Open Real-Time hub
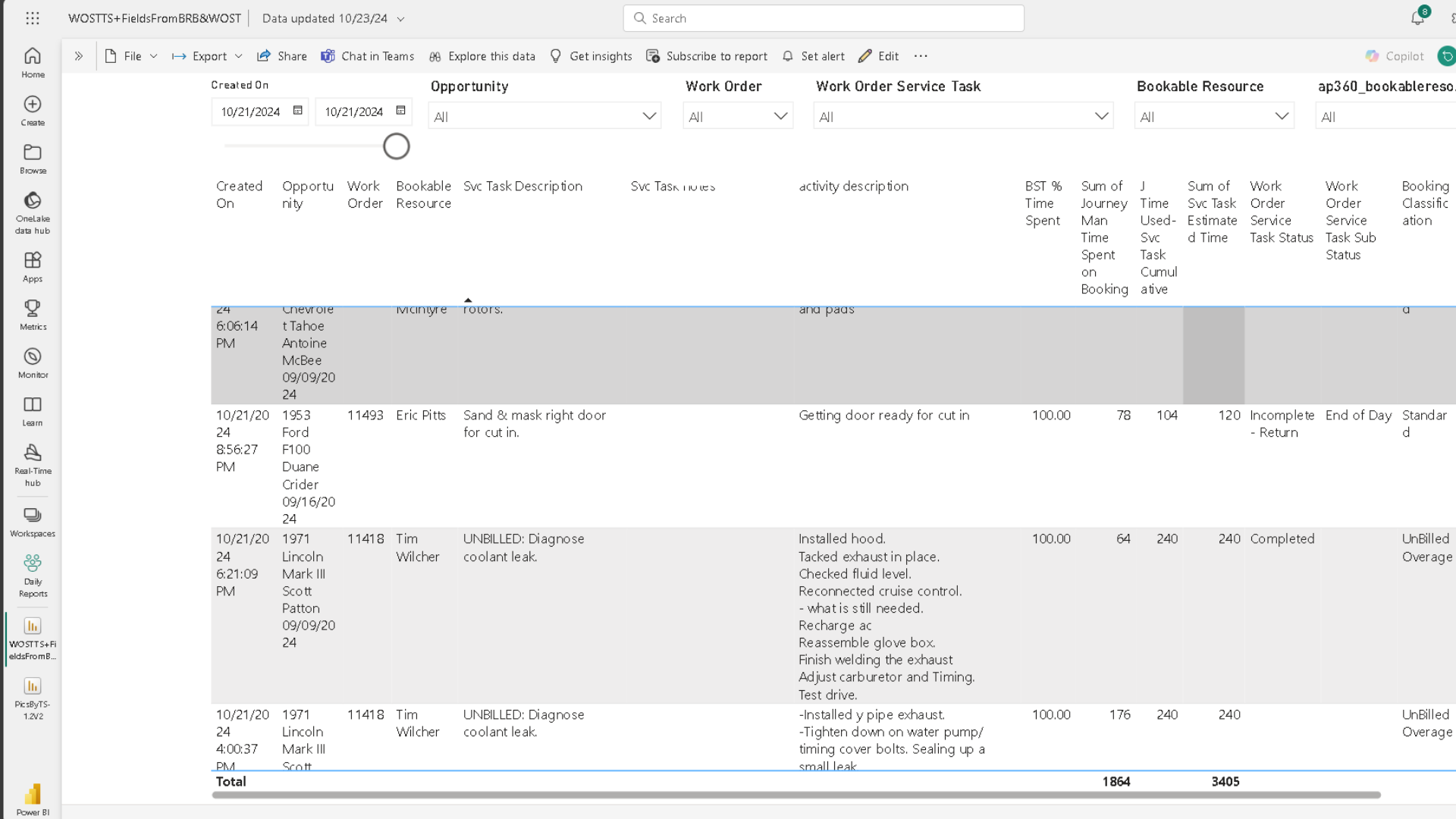Viewport: 1456px width, 819px height. (33, 465)
